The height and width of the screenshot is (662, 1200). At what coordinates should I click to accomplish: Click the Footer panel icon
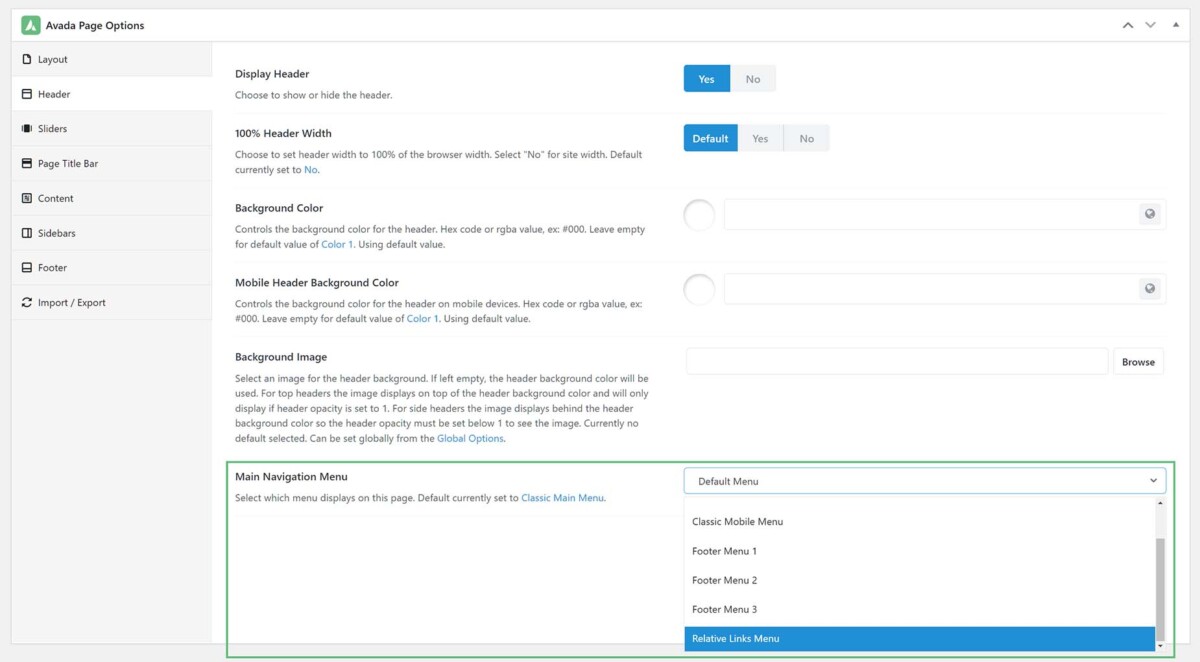point(29,267)
